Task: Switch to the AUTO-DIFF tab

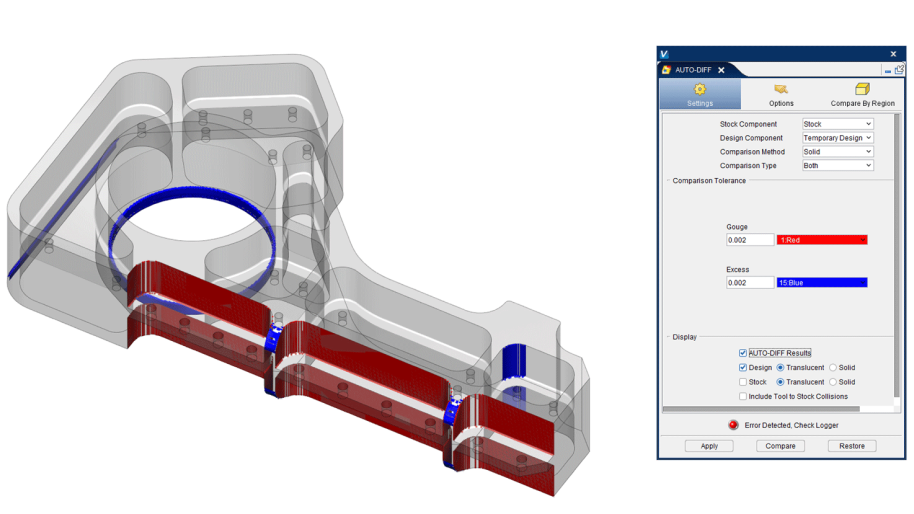Action: click(x=692, y=70)
